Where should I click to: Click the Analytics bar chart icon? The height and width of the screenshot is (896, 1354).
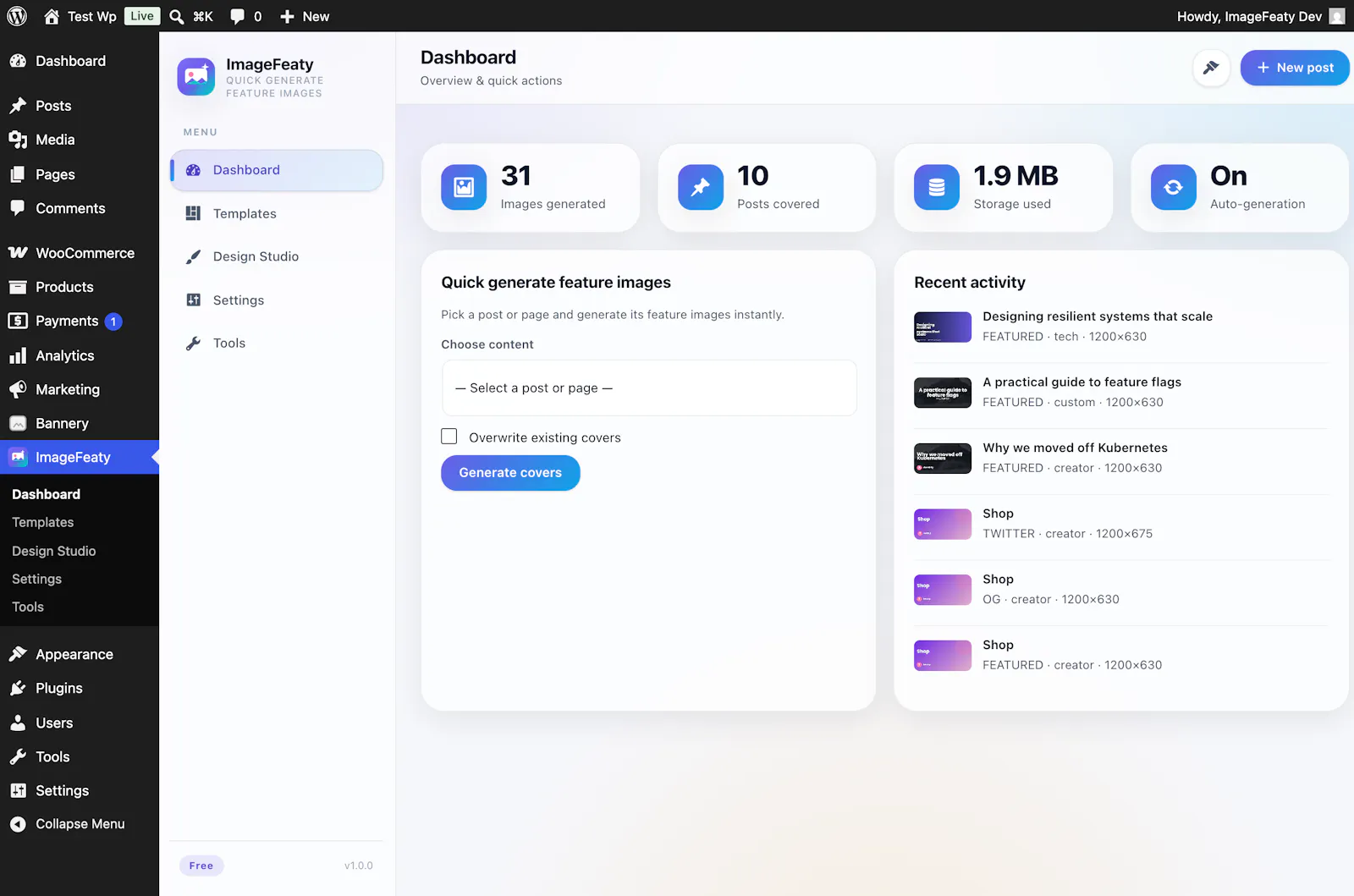[18, 356]
